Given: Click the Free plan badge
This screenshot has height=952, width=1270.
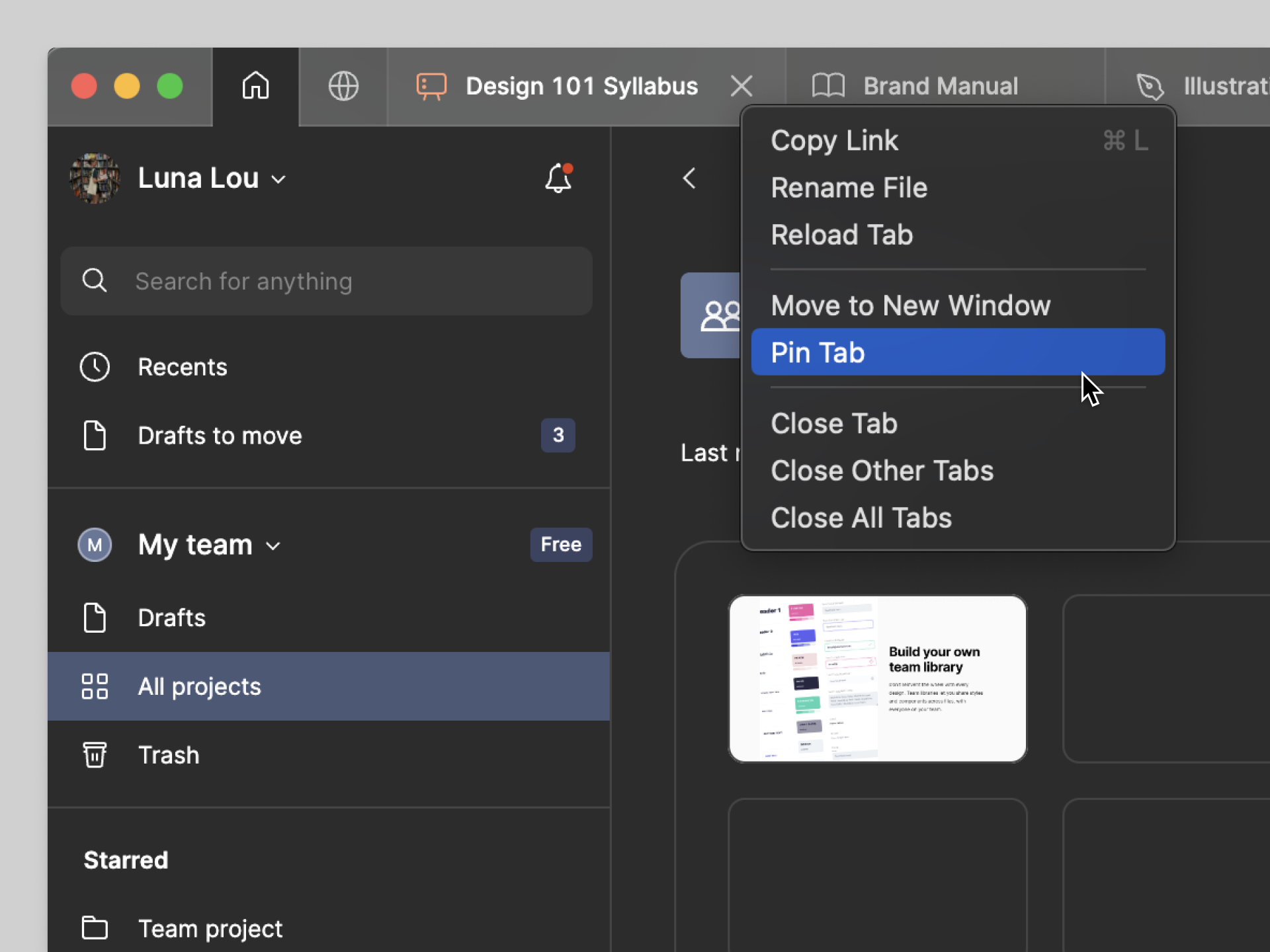Looking at the screenshot, I should pos(560,545).
